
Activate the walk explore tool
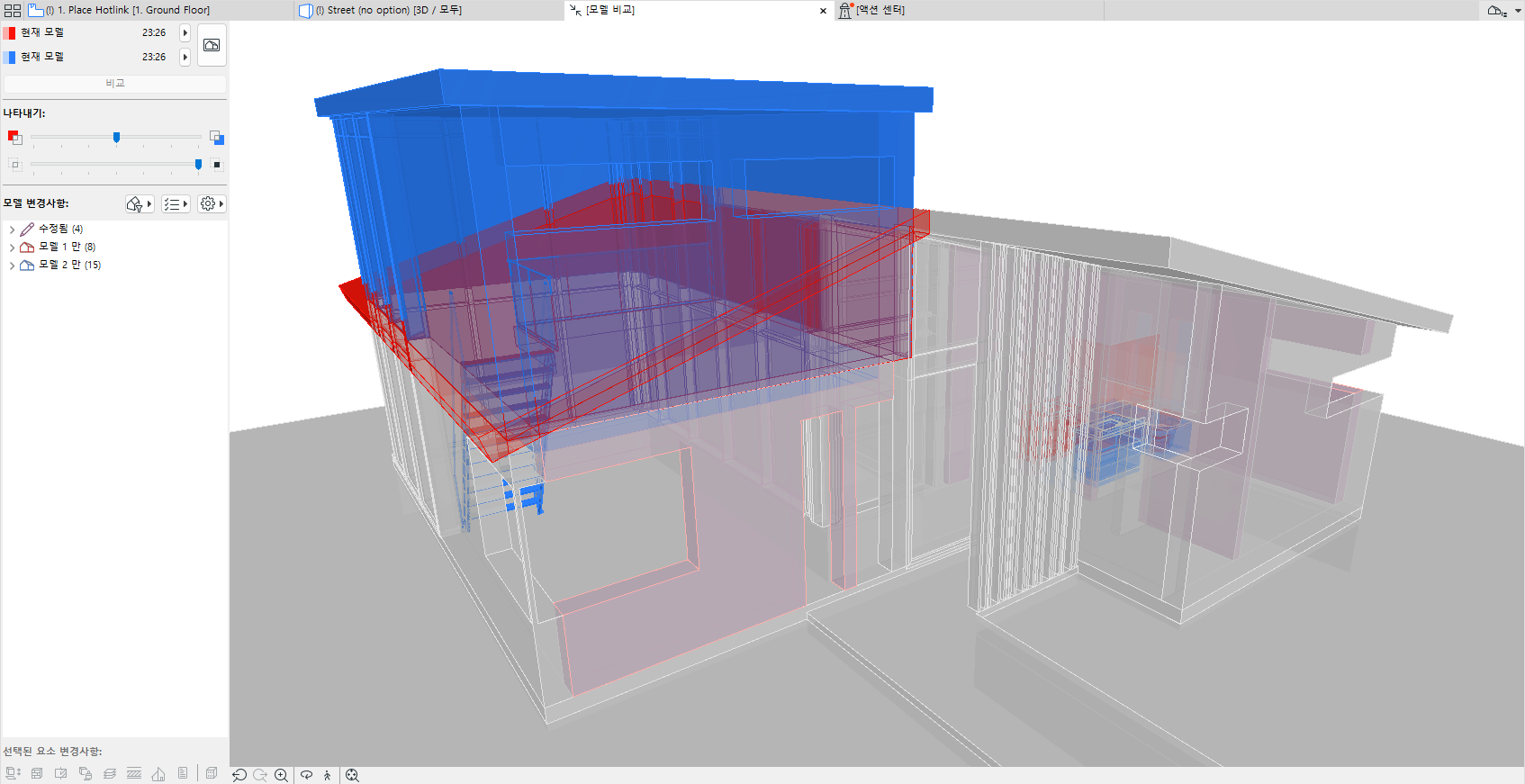tap(328, 775)
